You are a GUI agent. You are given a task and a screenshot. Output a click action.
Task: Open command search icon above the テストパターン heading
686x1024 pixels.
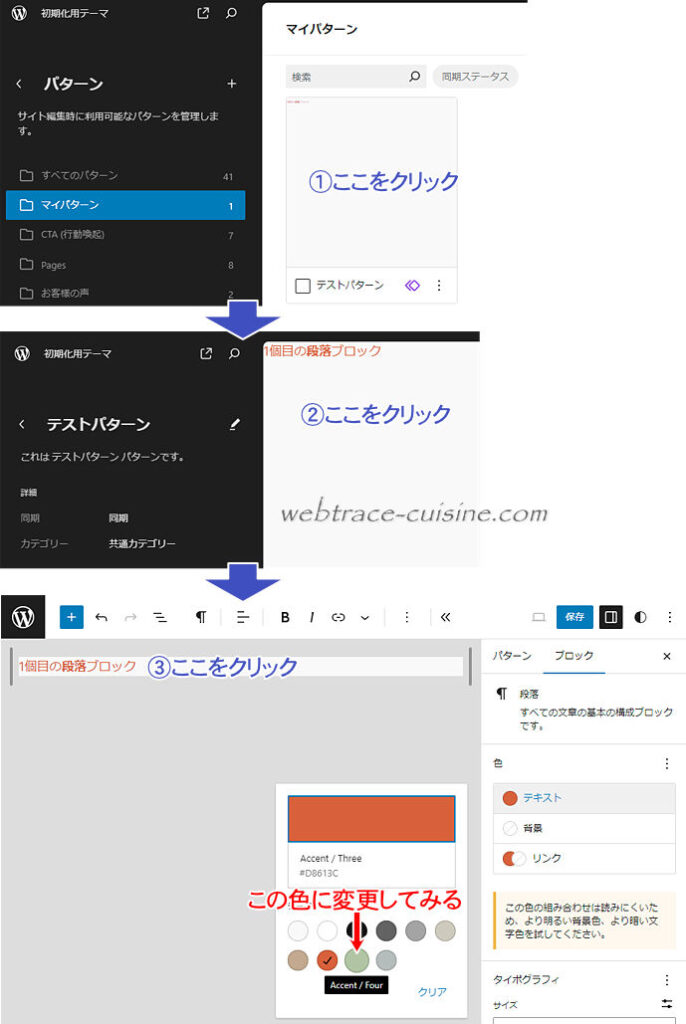pos(234,353)
